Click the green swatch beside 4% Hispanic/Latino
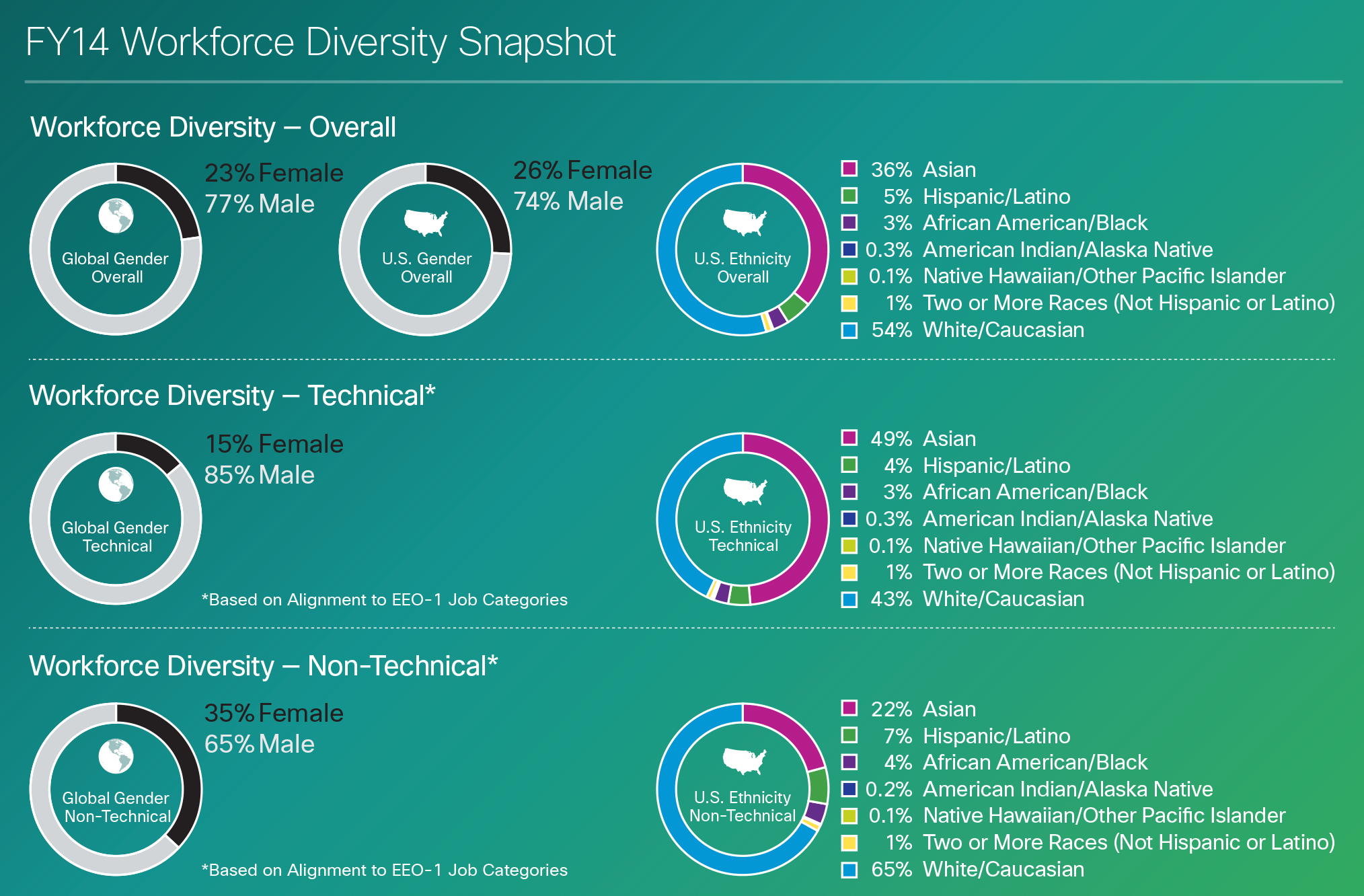 (x=849, y=465)
